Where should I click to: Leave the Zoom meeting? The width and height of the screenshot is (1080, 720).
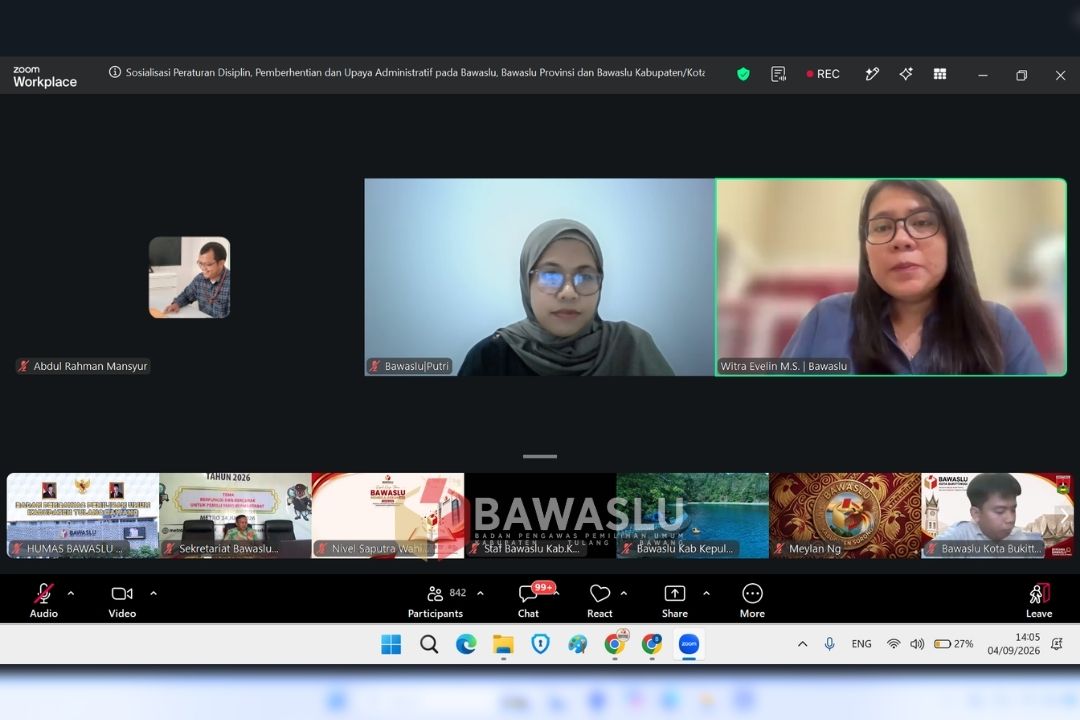point(1039,599)
